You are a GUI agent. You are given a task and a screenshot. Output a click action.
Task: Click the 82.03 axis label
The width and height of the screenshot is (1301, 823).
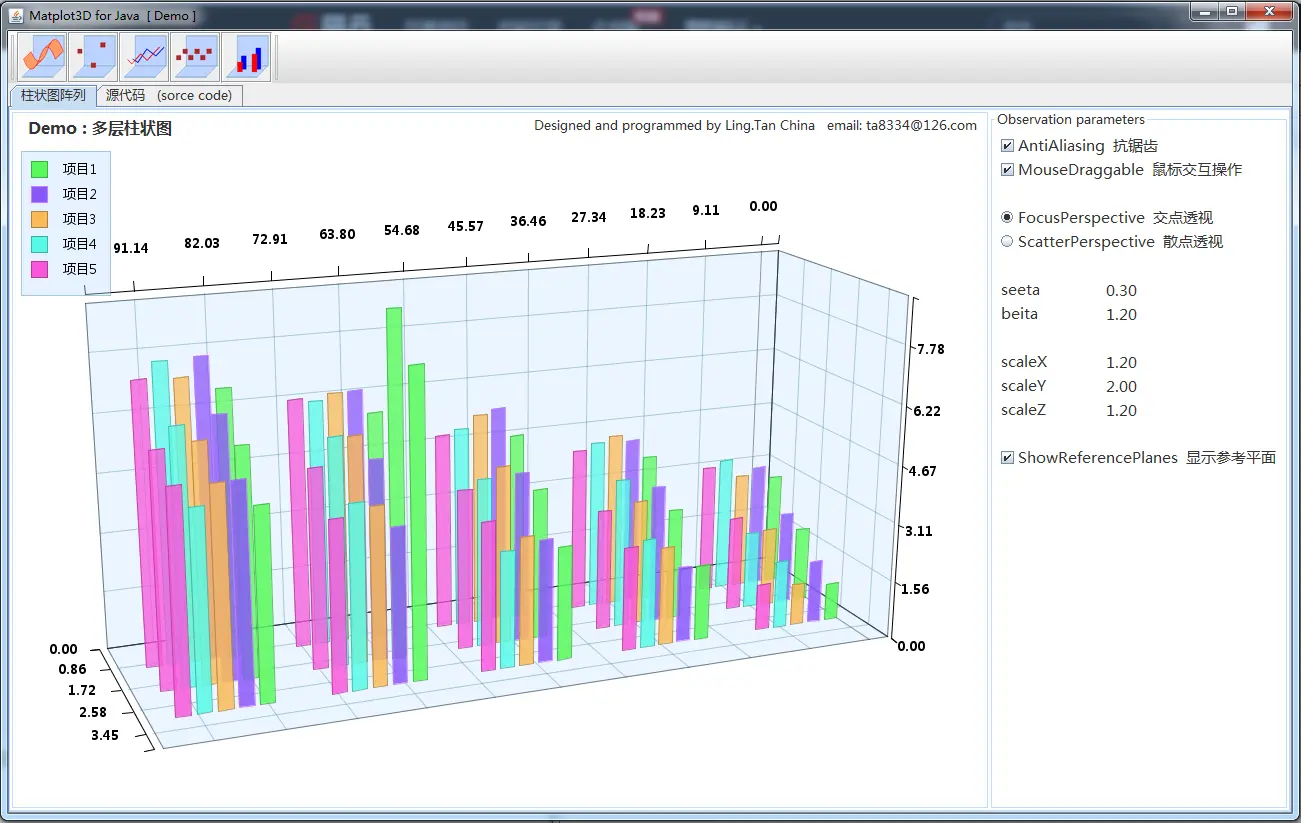[x=202, y=244]
